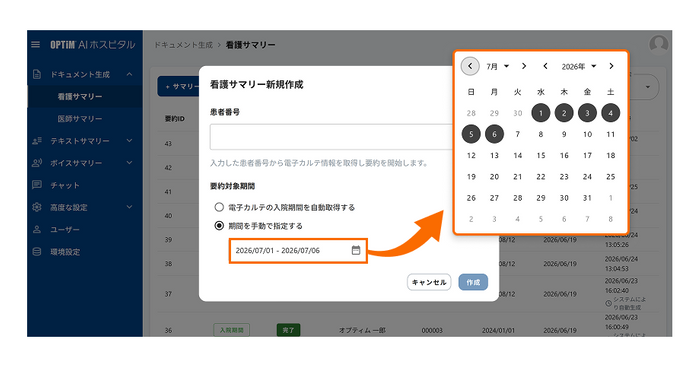This screenshot has height=368, width=700.
Task: Click the user avatar icon at top right
Action: coord(658,45)
